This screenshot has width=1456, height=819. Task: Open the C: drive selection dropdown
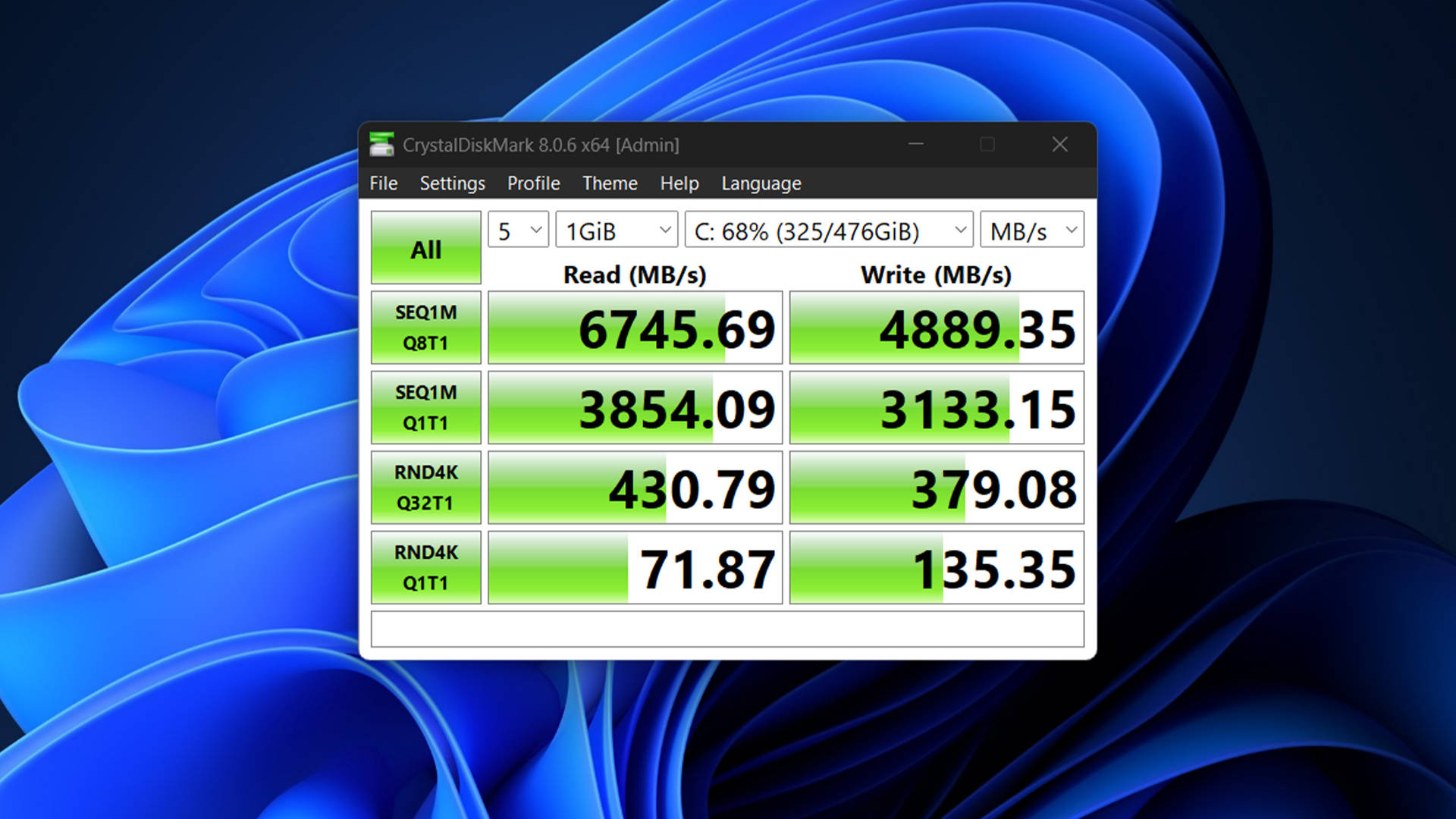tap(829, 230)
